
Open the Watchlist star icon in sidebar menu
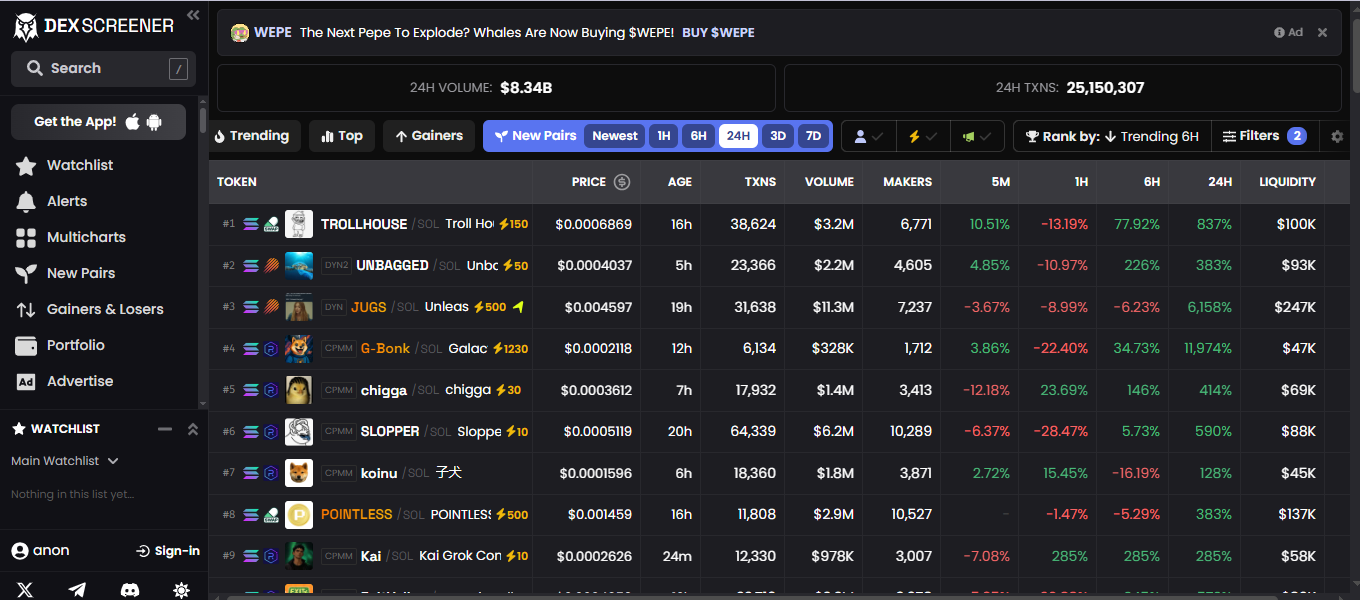(26, 165)
